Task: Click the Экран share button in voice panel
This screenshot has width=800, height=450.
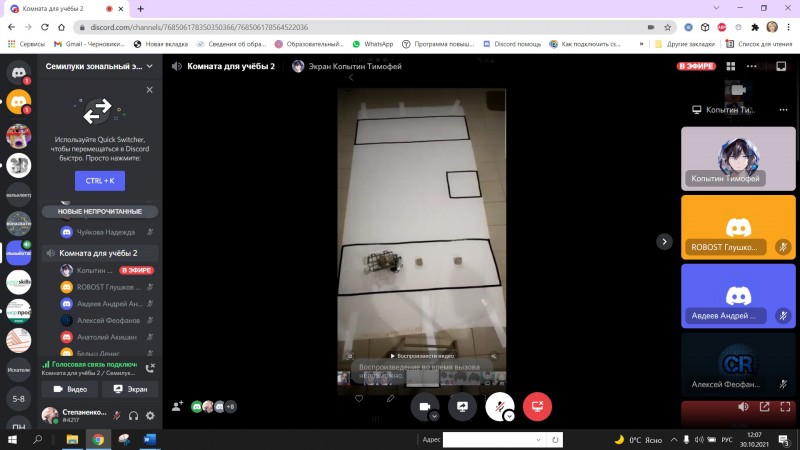Action: (x=130, y=389)
